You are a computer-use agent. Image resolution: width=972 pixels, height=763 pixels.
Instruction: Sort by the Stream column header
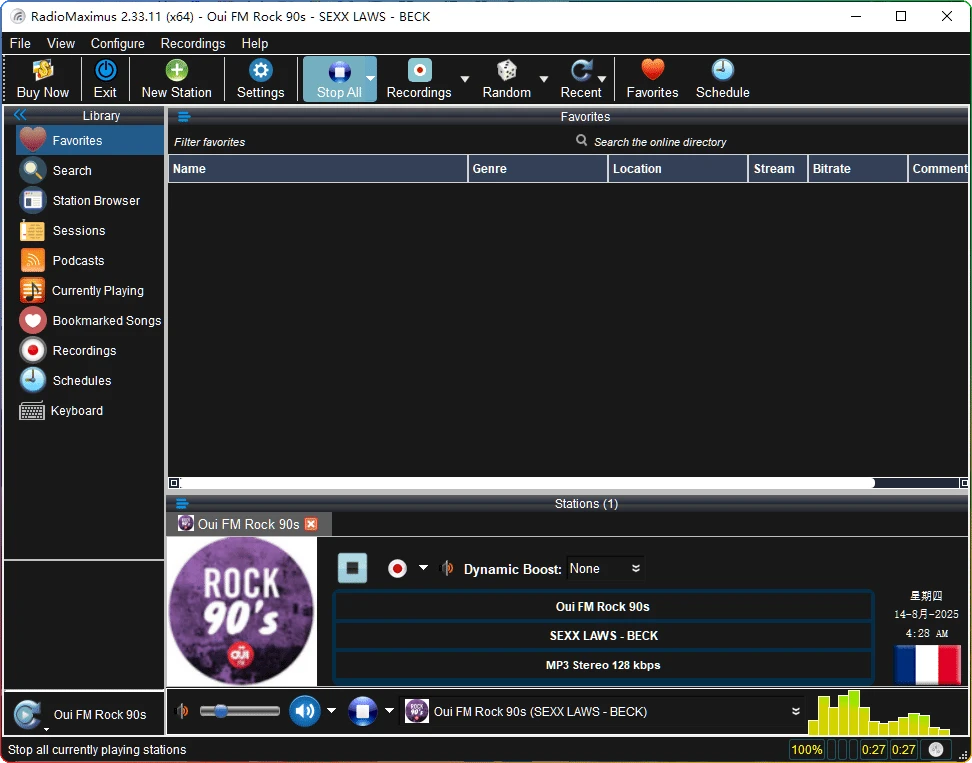778,169
